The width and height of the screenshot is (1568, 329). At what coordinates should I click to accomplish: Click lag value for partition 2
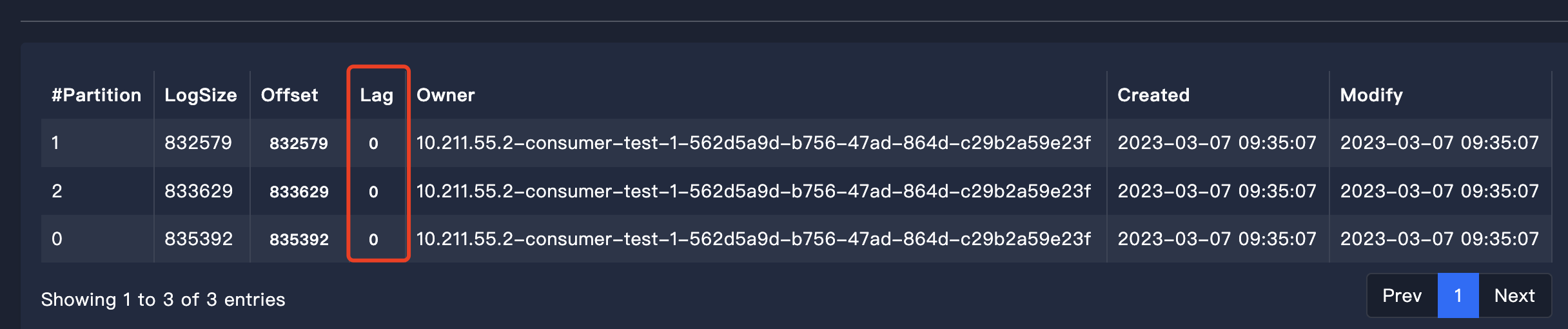click(x=373, y=192)
